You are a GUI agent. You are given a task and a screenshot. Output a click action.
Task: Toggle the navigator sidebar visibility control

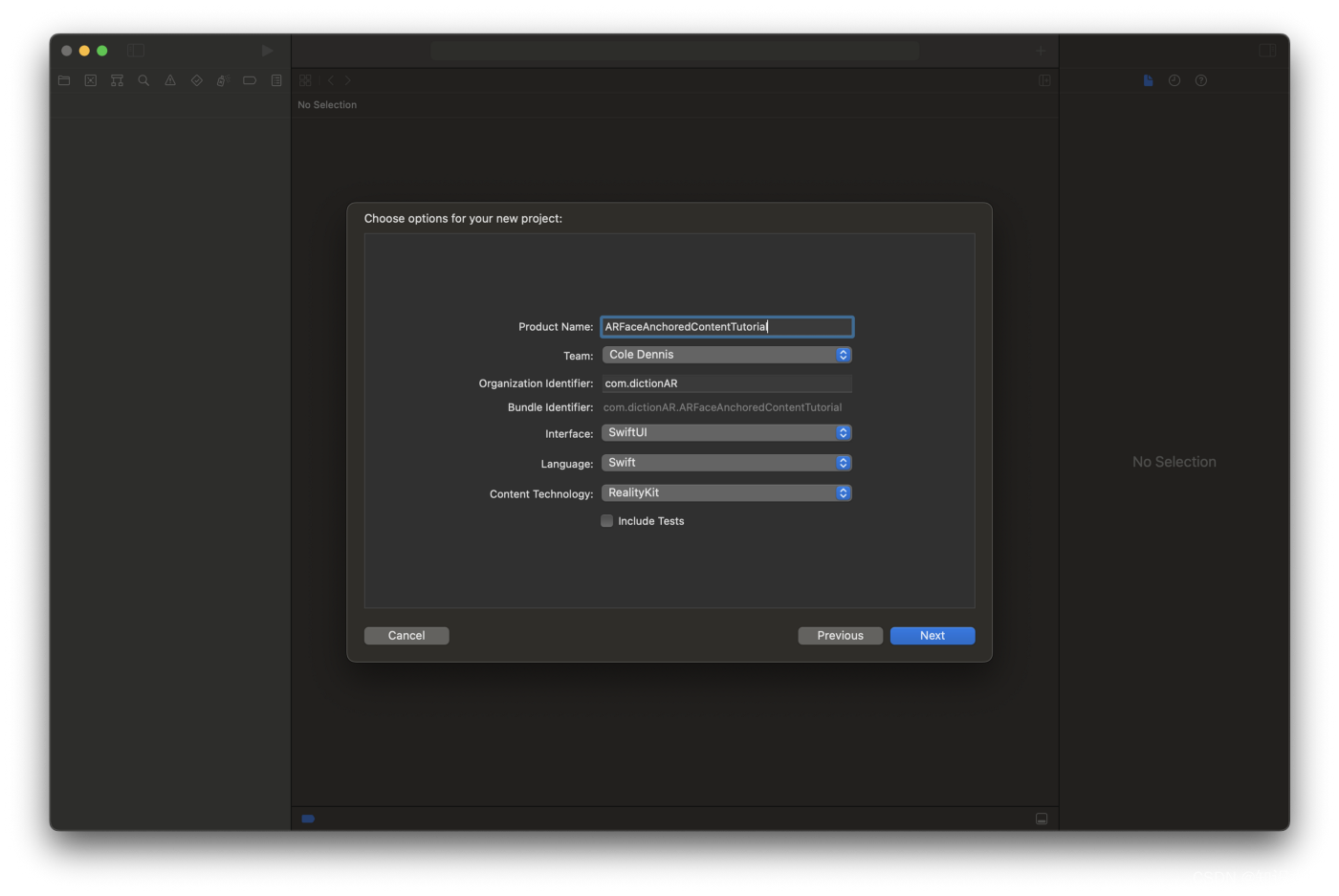point(135,50)
